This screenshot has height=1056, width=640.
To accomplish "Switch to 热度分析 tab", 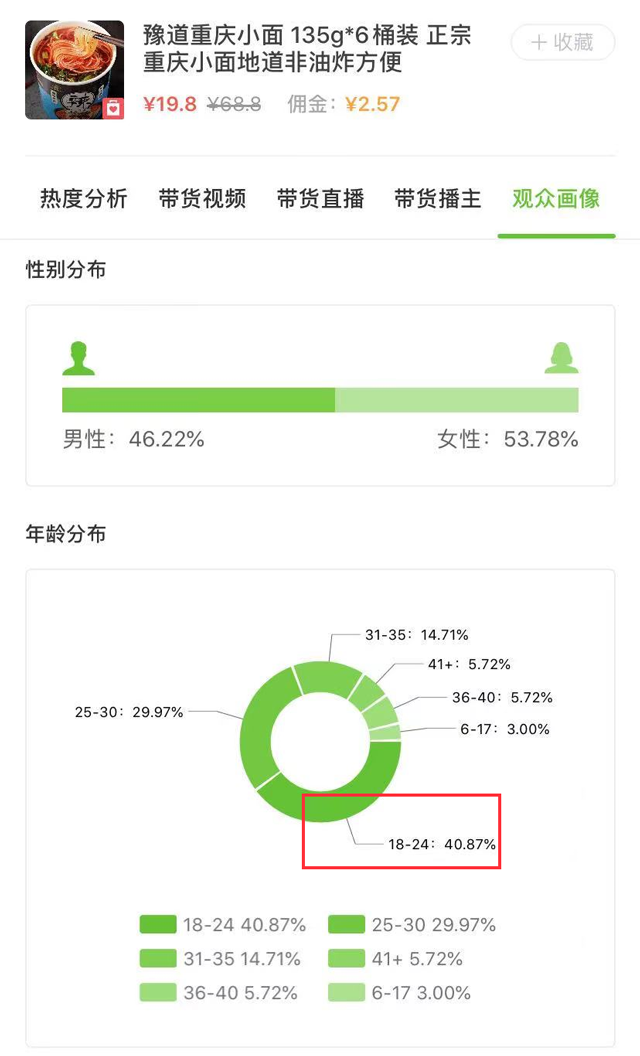I will (x=84, y=199).
